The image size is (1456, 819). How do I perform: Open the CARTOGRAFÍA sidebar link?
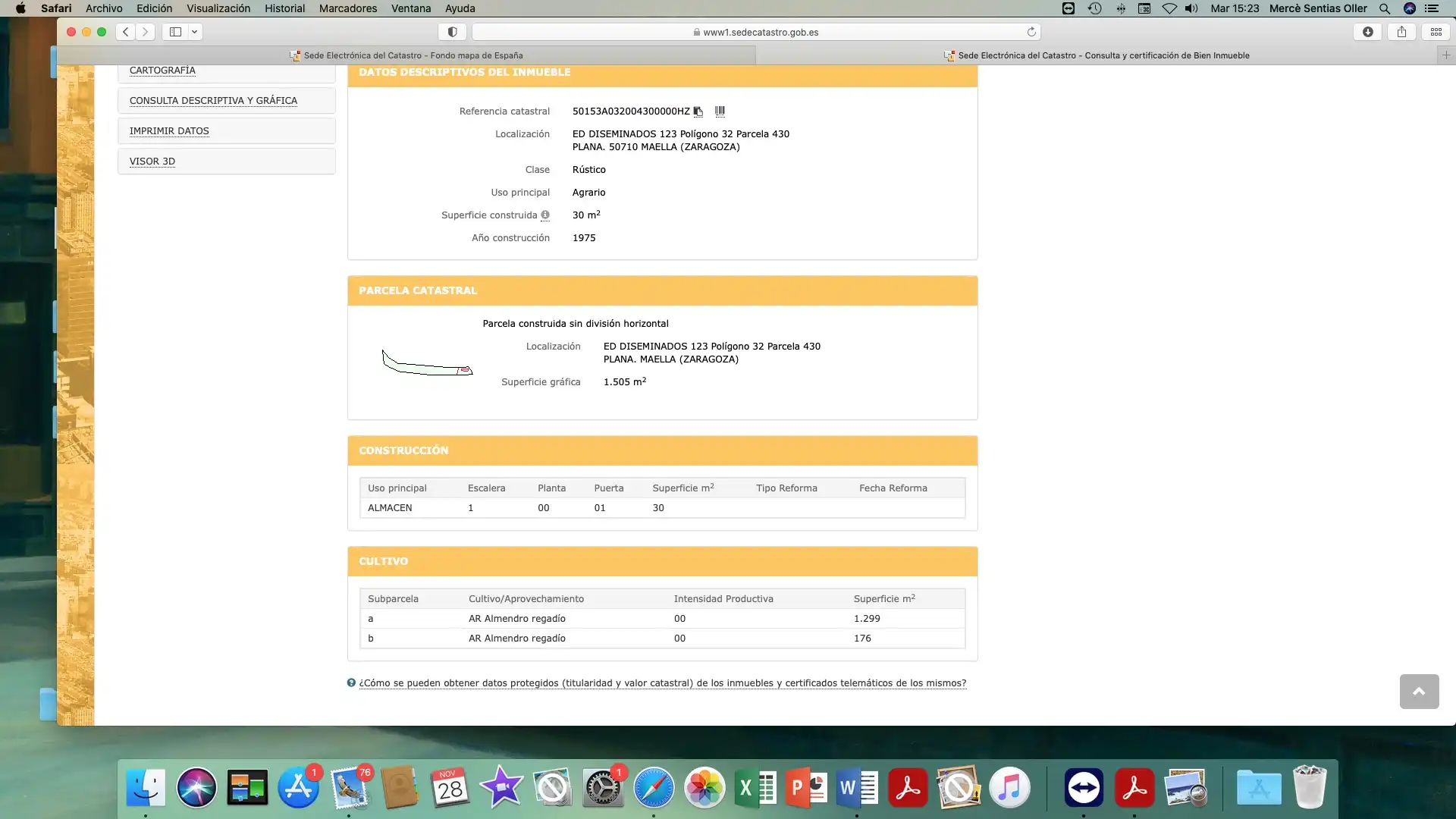[162, 71]
